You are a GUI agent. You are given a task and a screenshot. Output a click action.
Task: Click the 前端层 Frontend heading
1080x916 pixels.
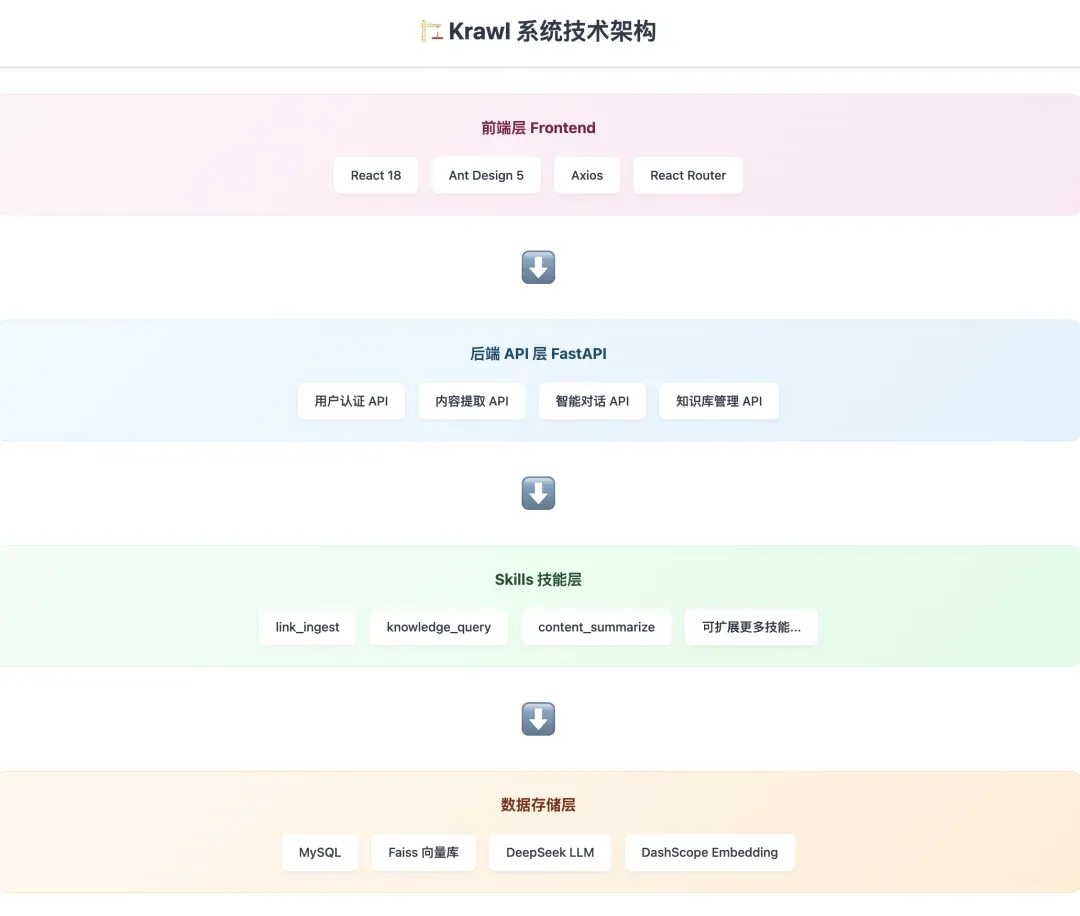click(x=538, y=128)
